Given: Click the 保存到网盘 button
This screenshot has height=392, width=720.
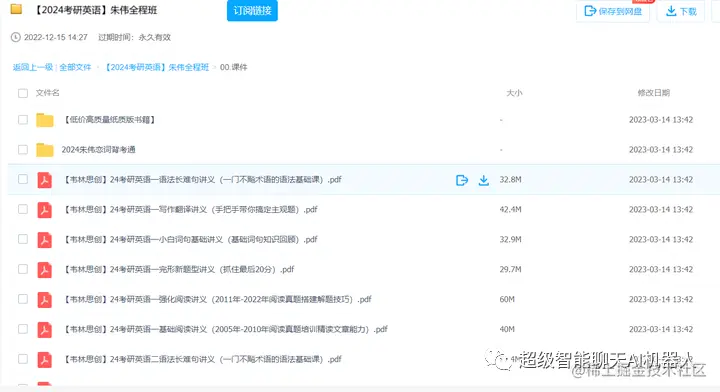Looking at the screenshot, I should (613, 11).
